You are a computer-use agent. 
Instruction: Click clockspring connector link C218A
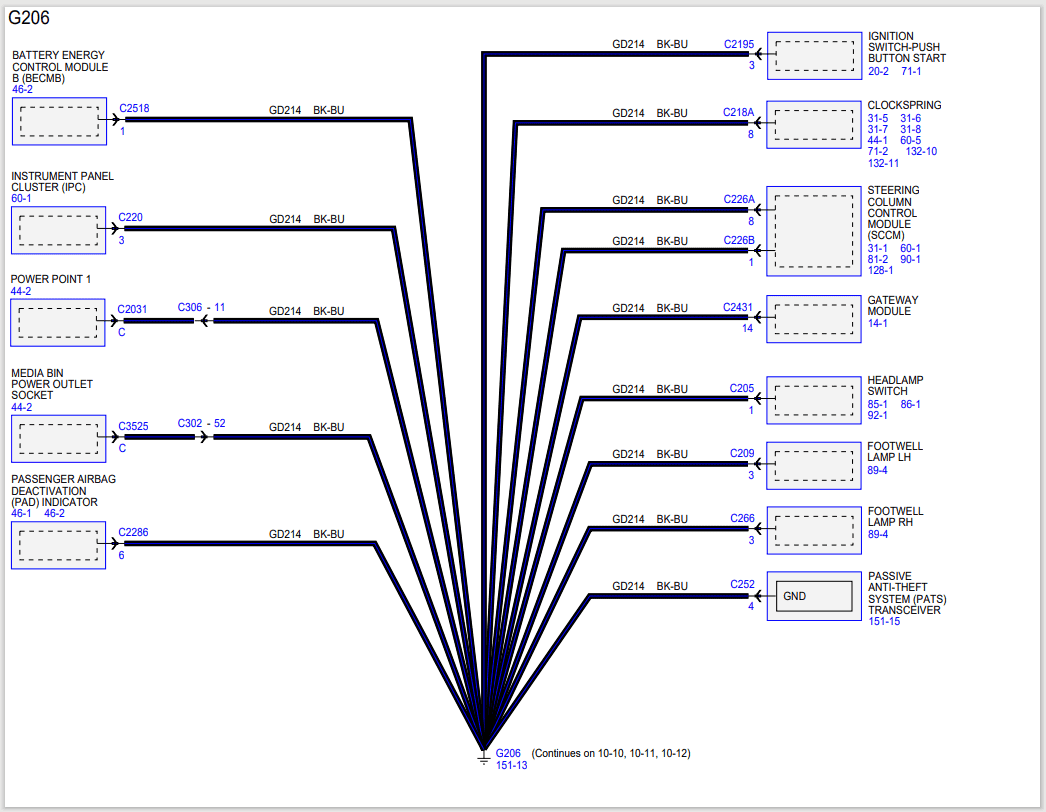pos(738,113)
